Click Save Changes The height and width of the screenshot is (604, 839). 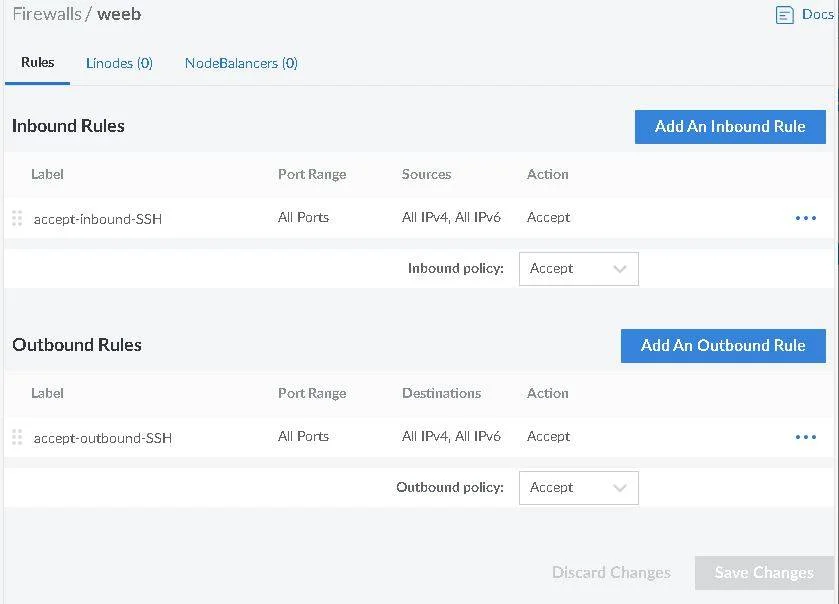(764, 573)
